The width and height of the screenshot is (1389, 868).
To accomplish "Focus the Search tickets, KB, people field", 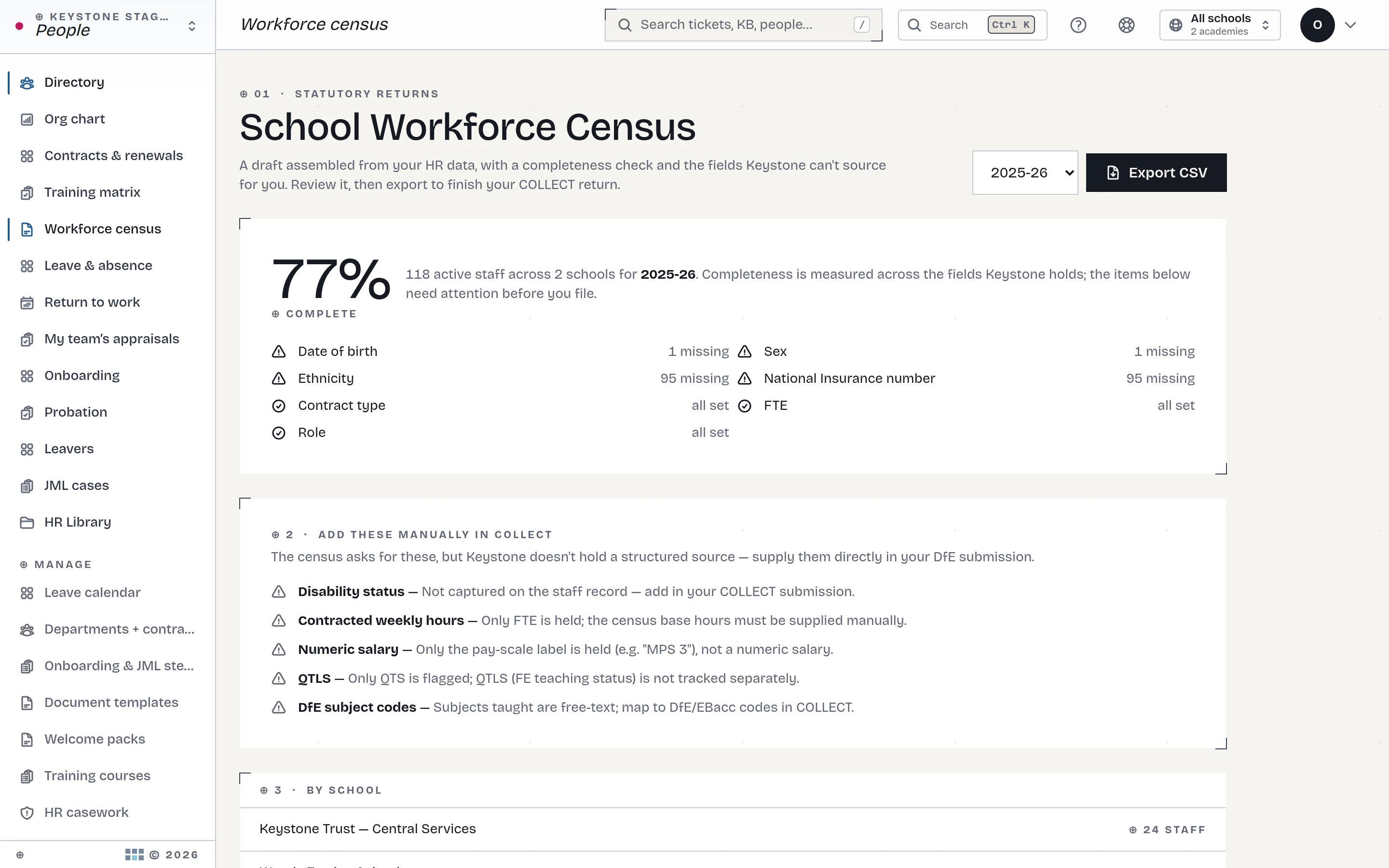I will [743, 25].
